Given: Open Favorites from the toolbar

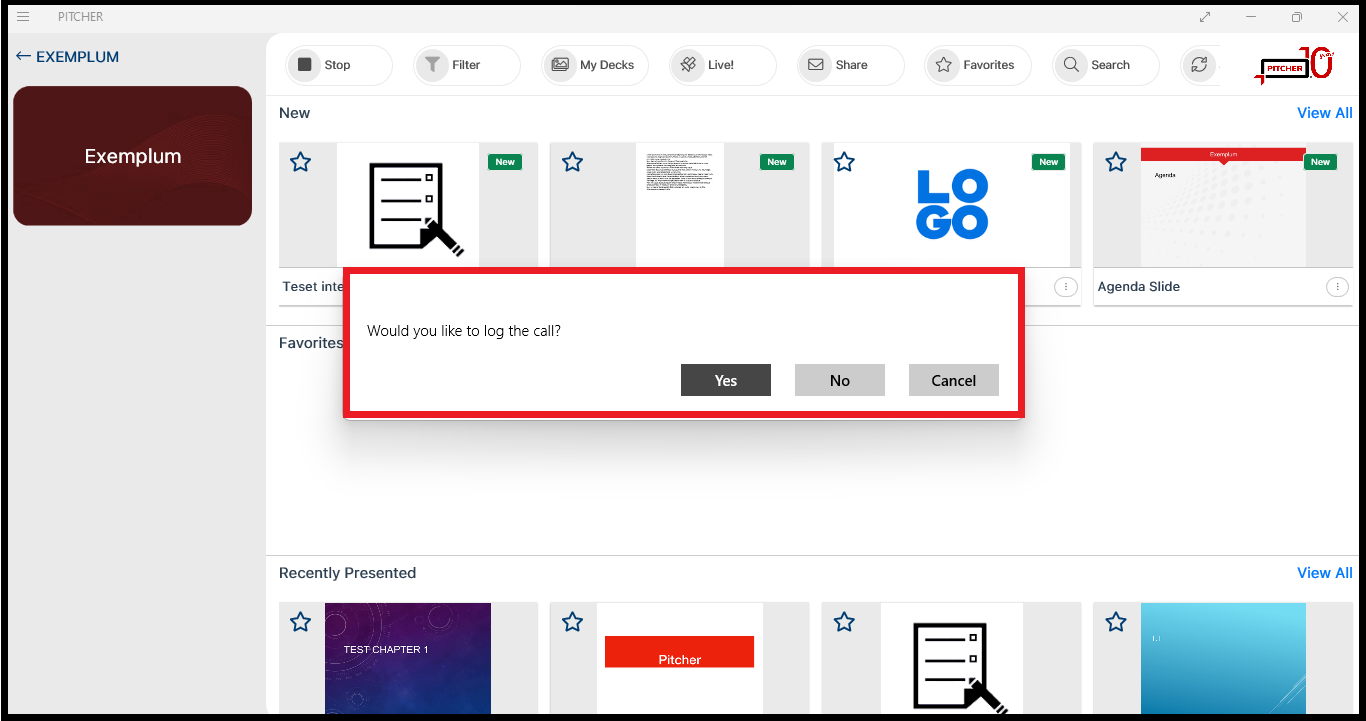Looking at the screenshot, I should coord(977,65).
